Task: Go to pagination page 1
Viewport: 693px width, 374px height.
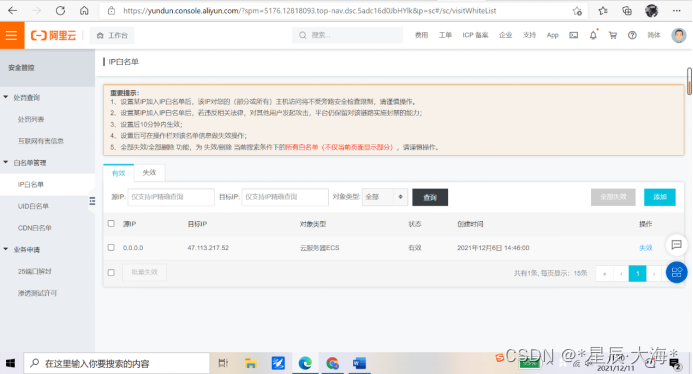Action: click(637, 274)
